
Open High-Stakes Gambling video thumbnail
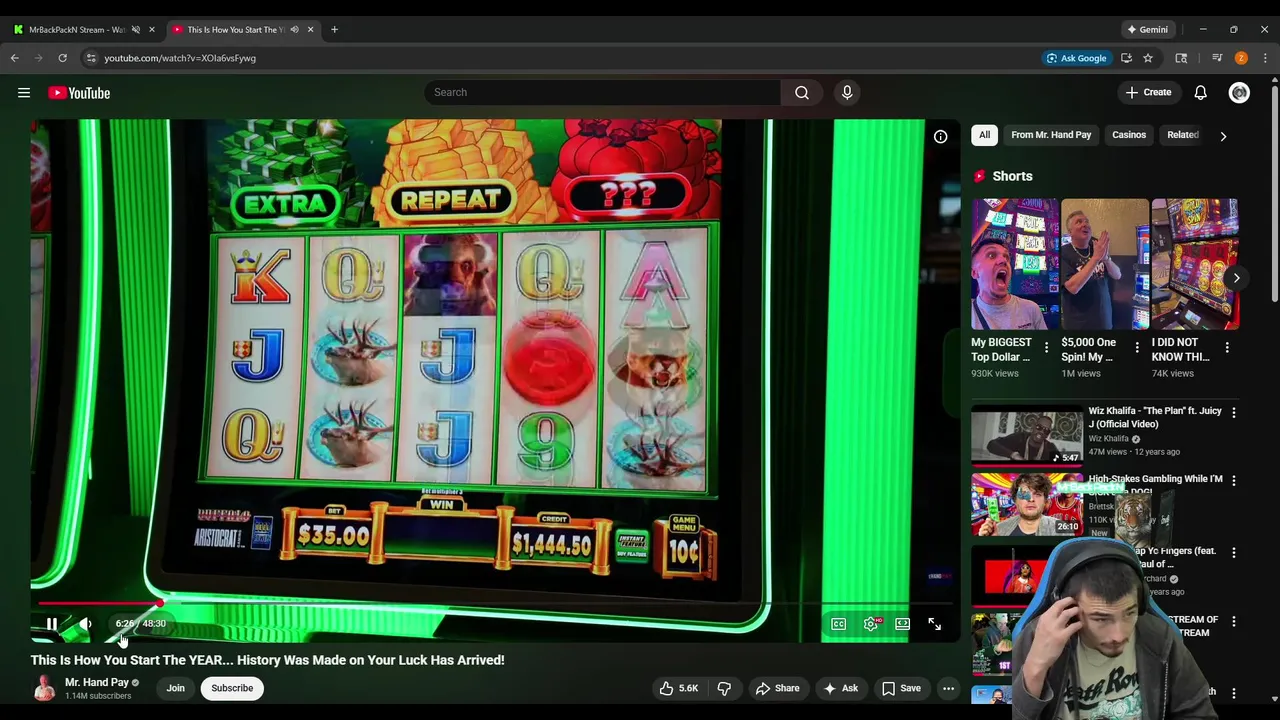(1027, 504)
